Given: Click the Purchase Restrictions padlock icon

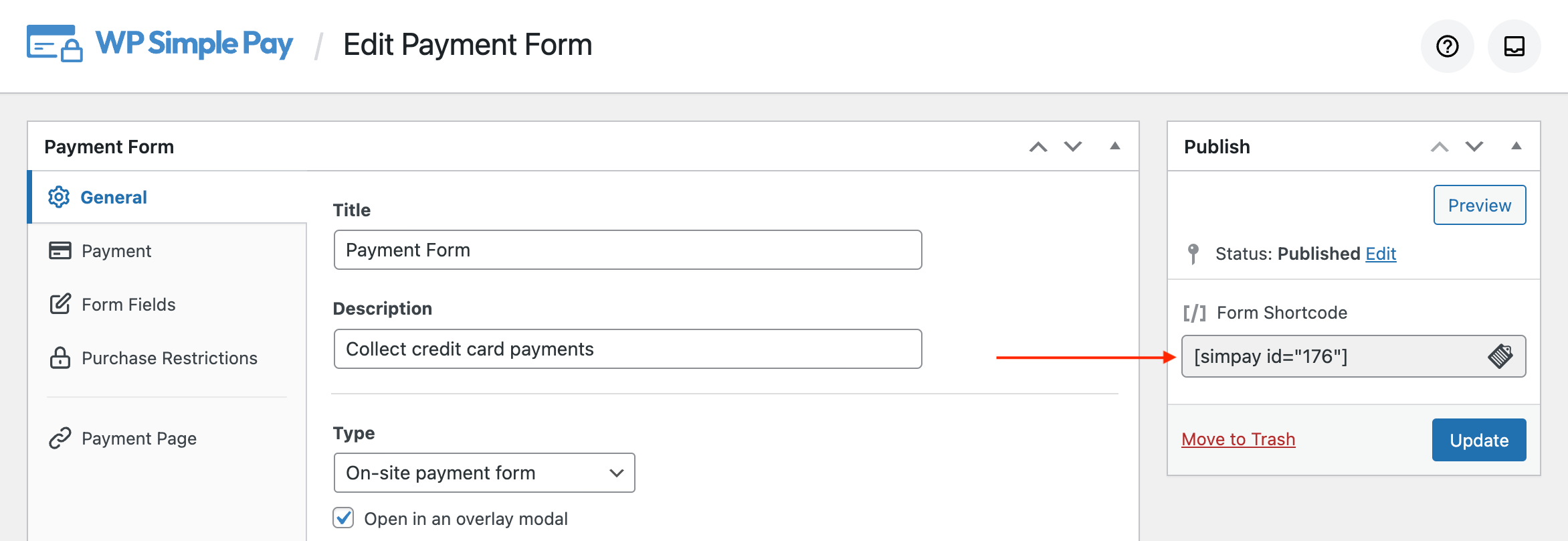Looking at the screenshot, I should 59,358.
